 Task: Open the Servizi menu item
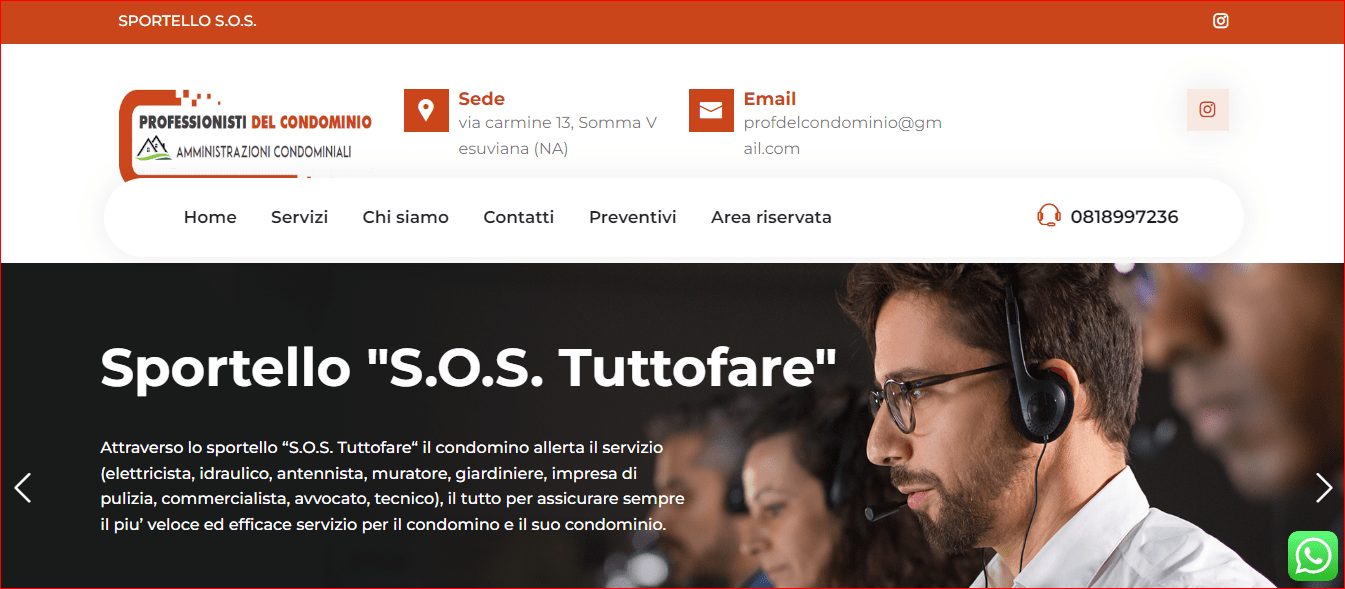coord(299,217)
